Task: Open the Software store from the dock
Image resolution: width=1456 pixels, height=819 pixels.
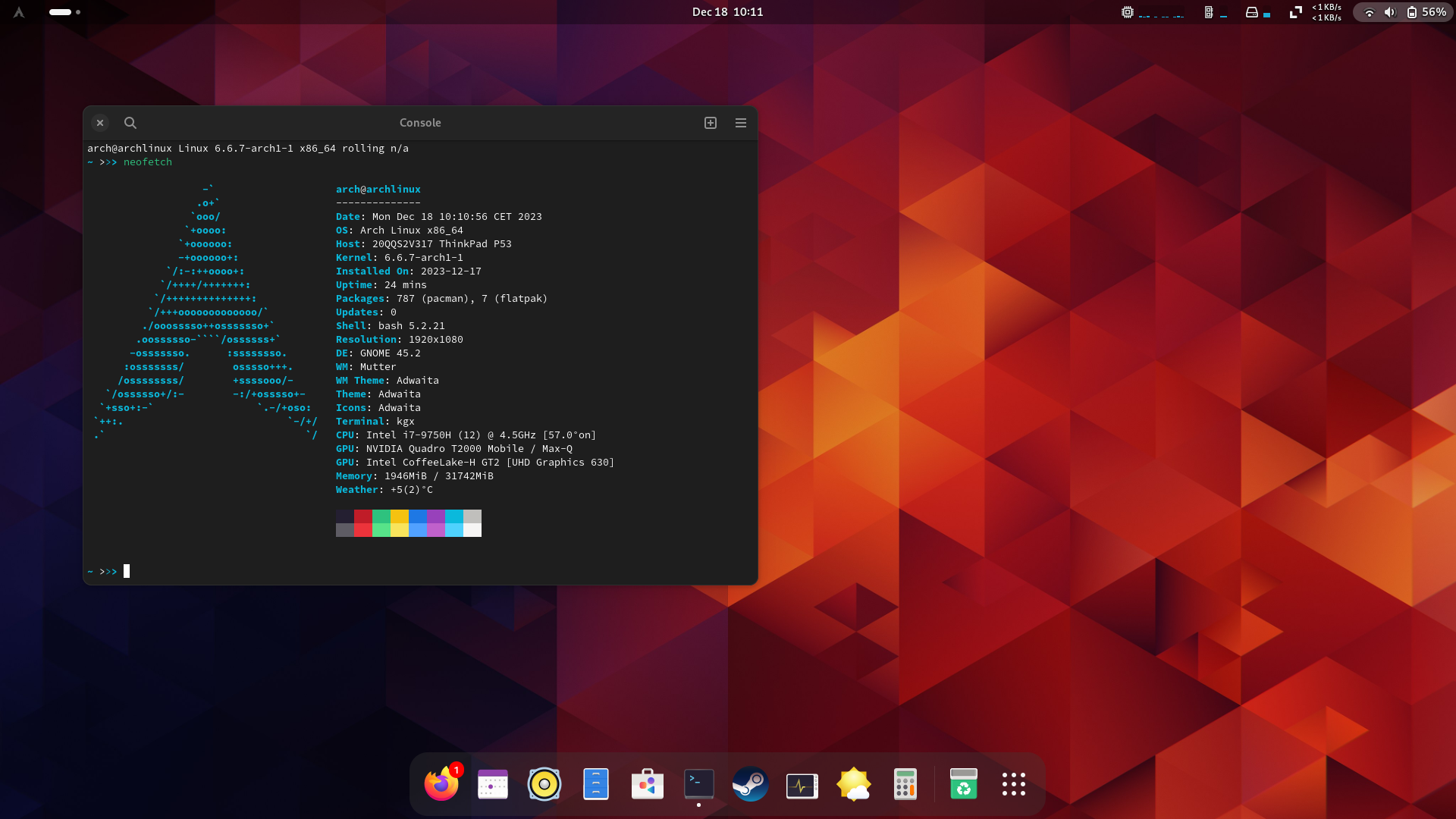Action: point(648,784)
